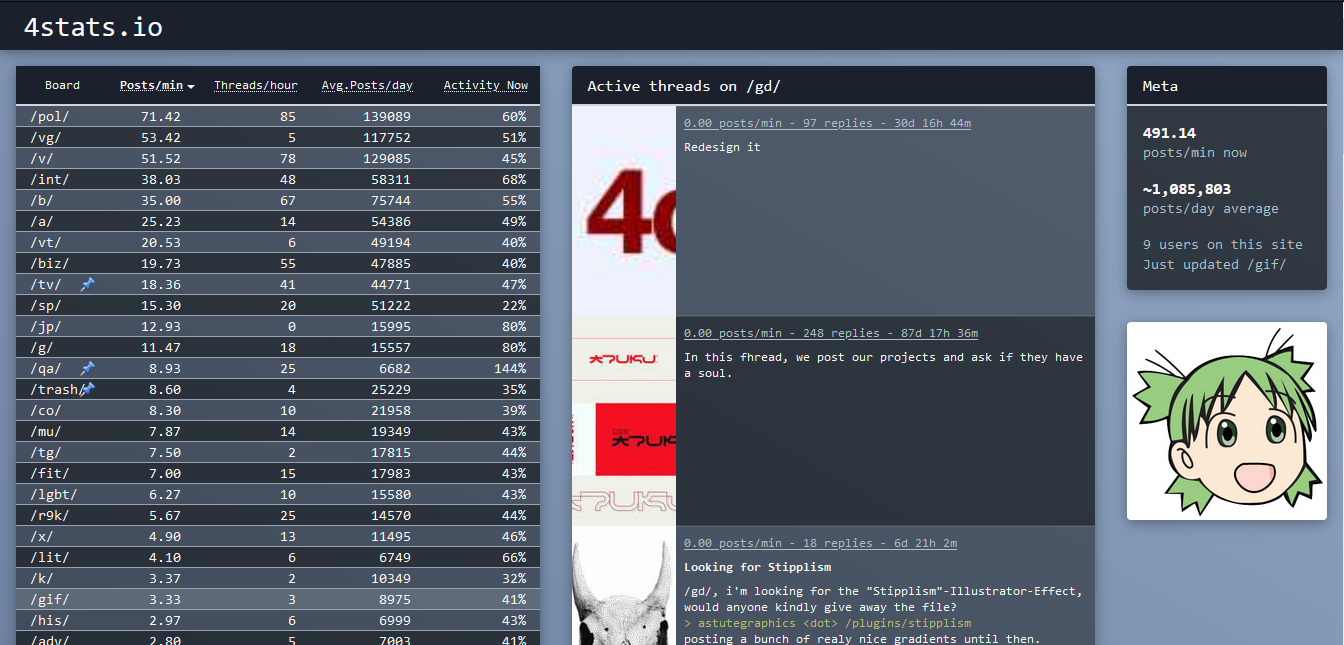
Task: Sort the table by Threads/hour
Action: [x=255, y=86]
